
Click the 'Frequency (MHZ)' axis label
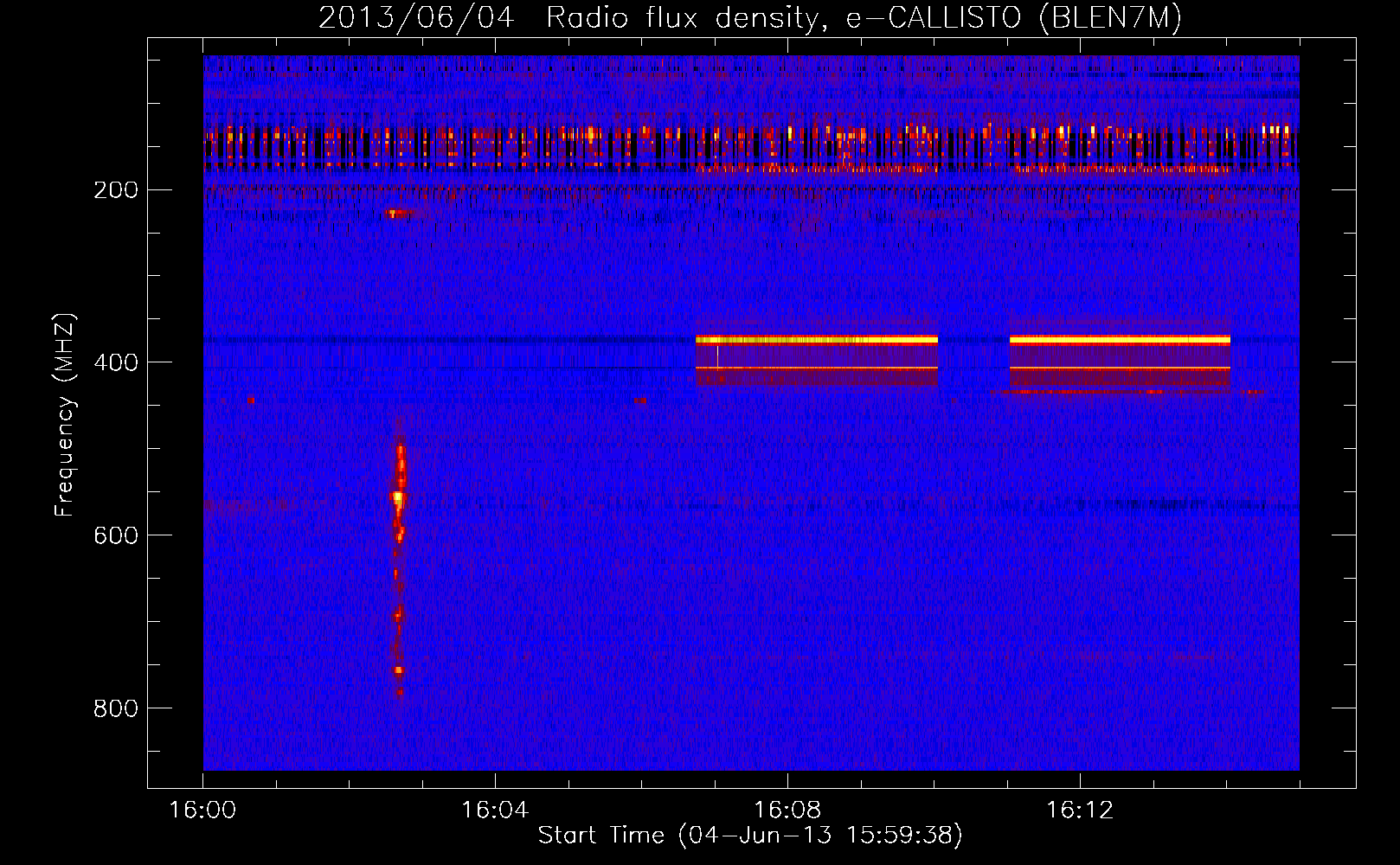coord(65,415)
